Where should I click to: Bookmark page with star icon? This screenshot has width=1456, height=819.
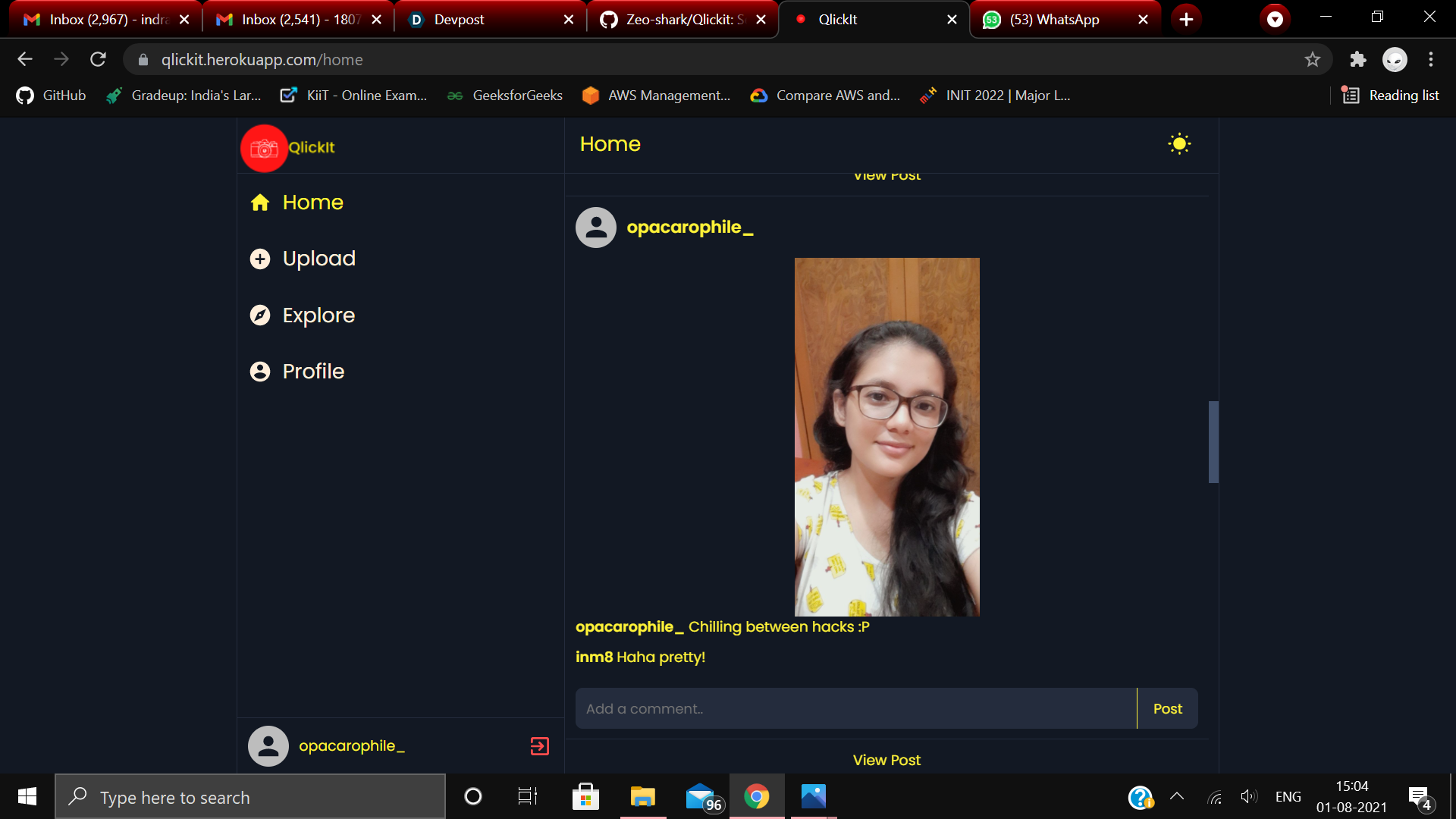[x=1313, y=60]
